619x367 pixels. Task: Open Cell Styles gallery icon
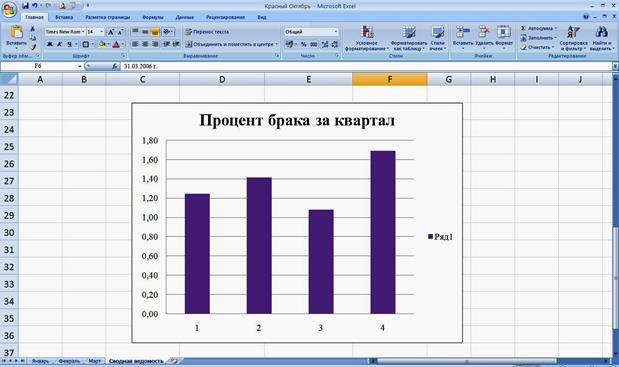437,32
